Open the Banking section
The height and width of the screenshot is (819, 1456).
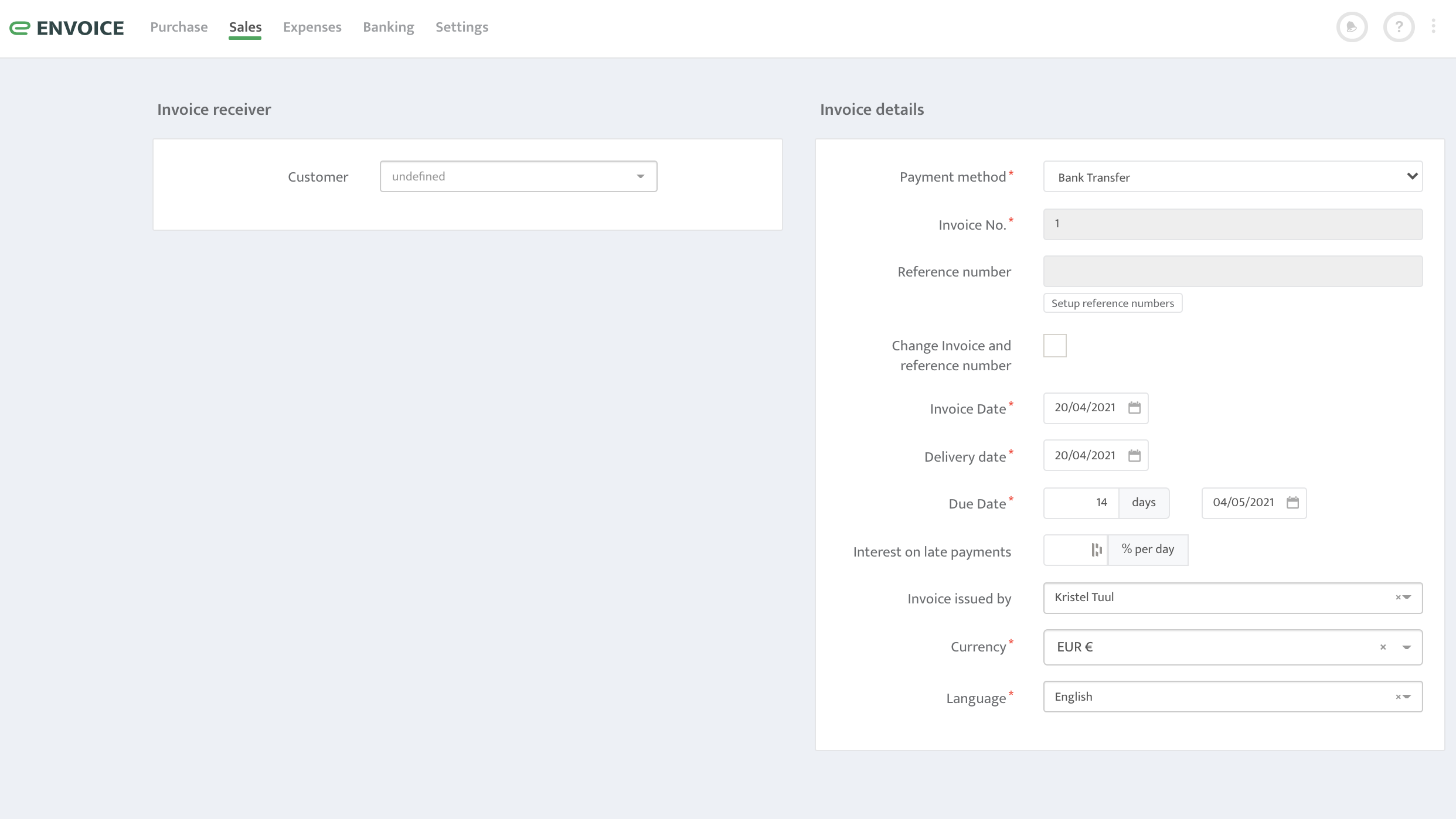[388, 27]
